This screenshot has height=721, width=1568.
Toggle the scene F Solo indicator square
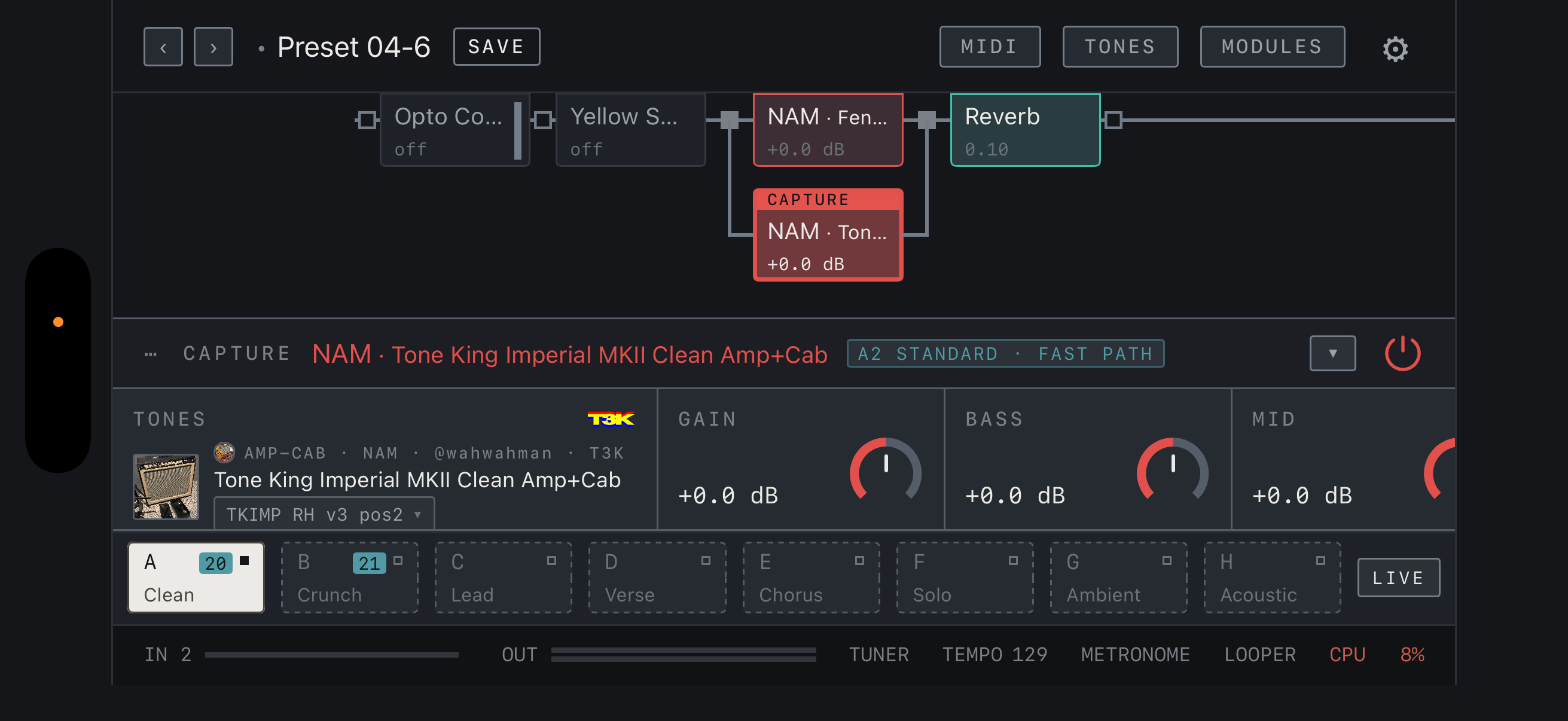(x=1012, y=560)
